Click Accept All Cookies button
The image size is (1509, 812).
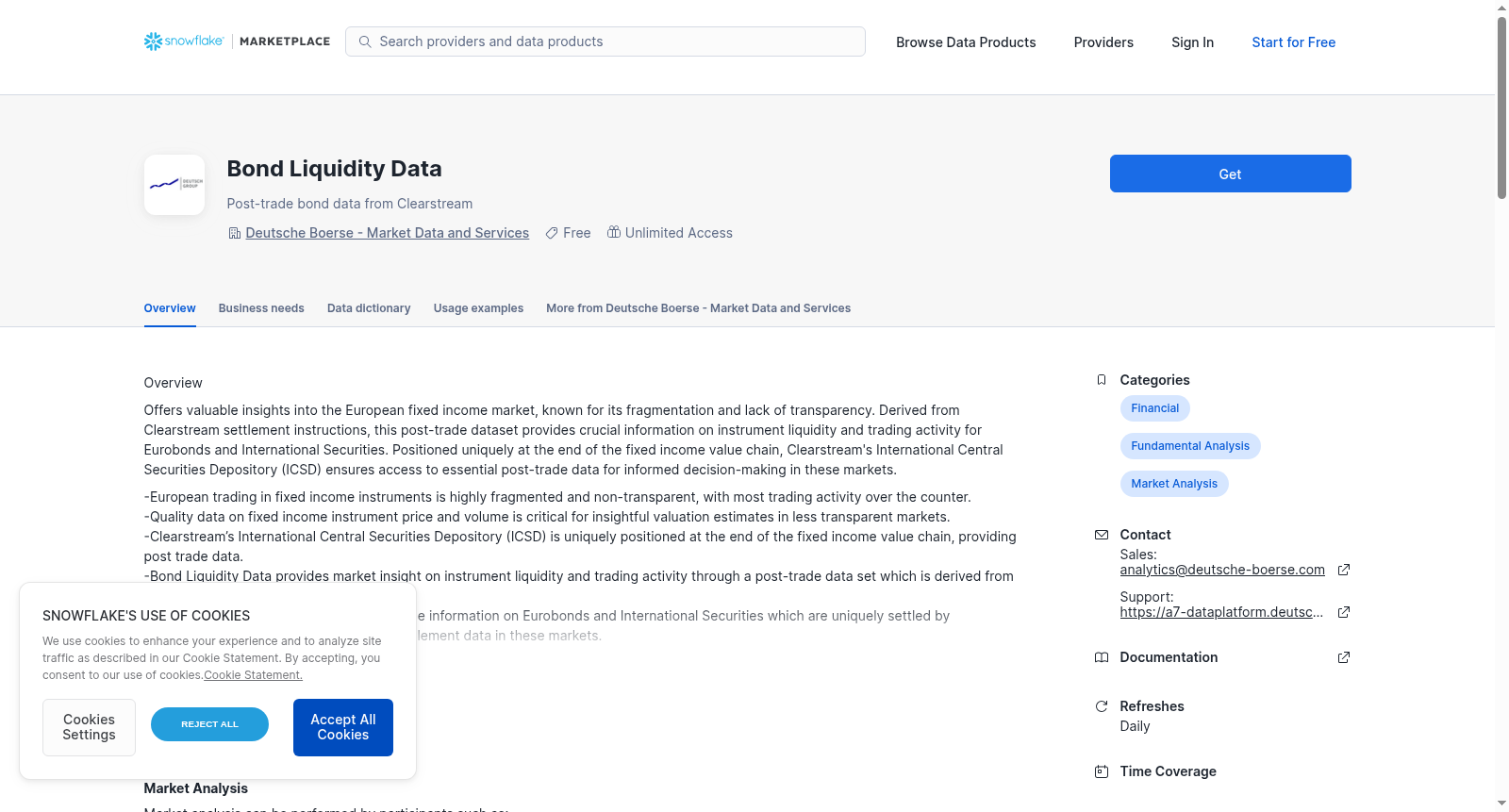tap(343, 727)
